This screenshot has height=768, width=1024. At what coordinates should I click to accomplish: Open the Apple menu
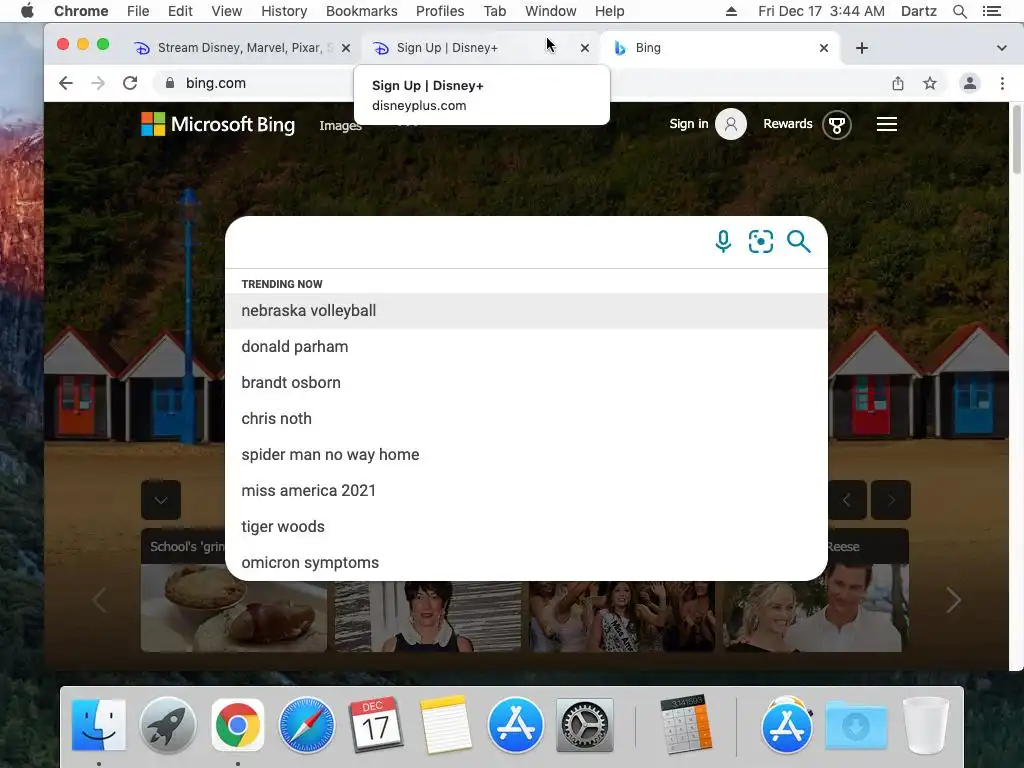point(27,11)
